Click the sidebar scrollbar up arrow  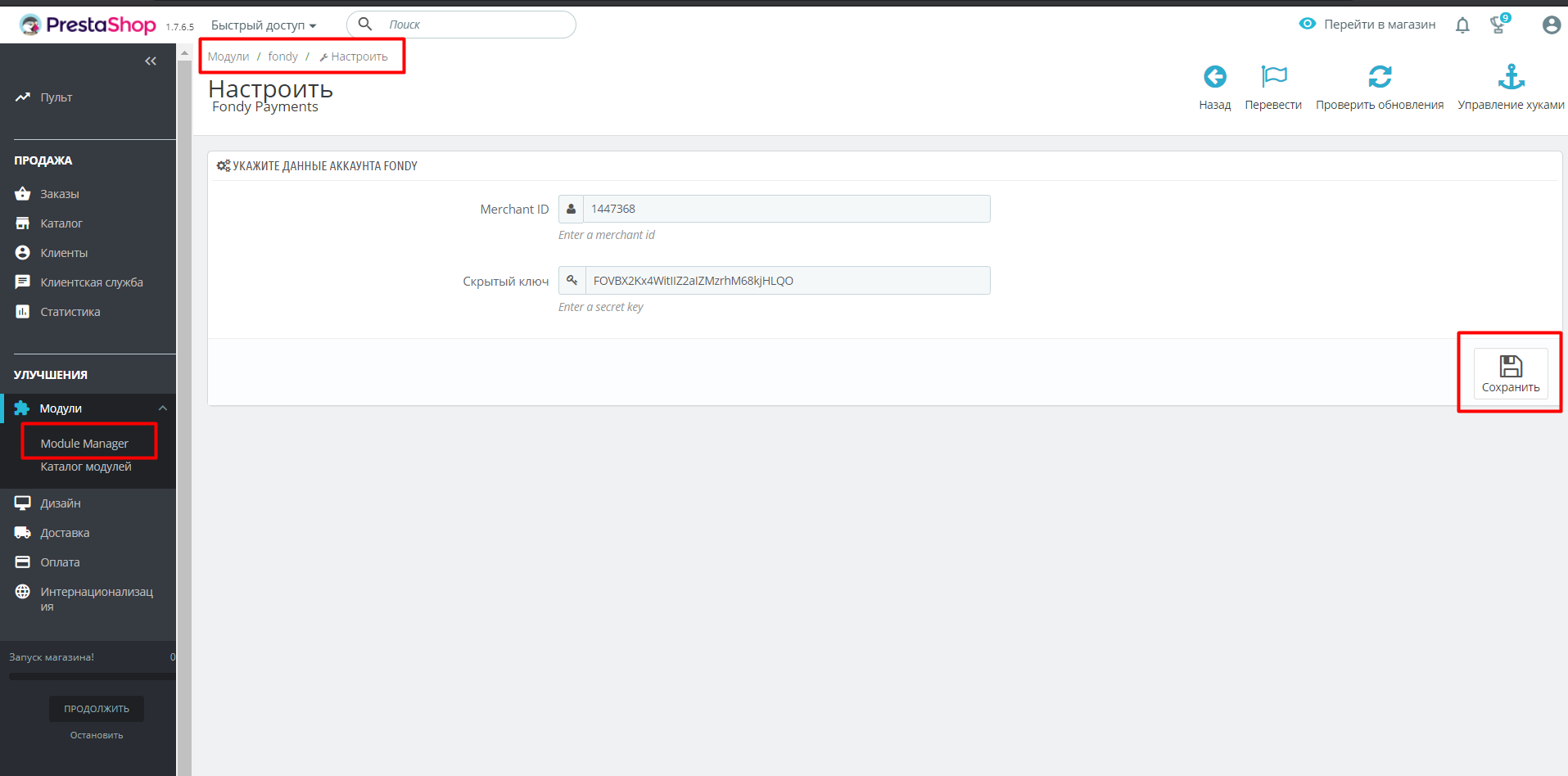185,52
